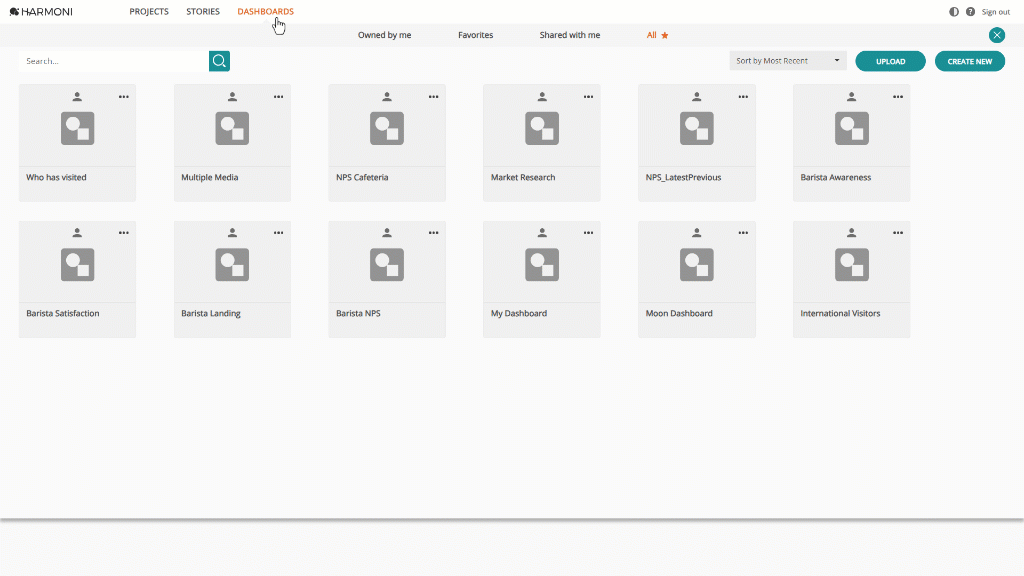Open options menu for NPS_LatestPrevious

coord(743,97)
